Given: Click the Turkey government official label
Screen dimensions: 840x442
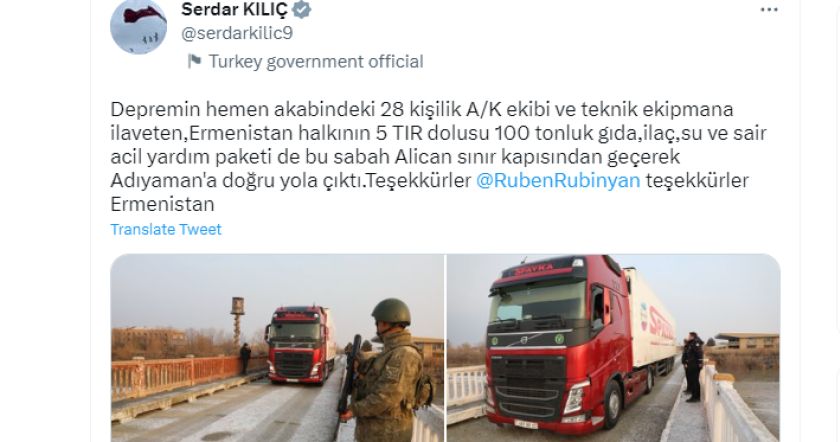Looking at the screenshot, I should tap(316, 62).
